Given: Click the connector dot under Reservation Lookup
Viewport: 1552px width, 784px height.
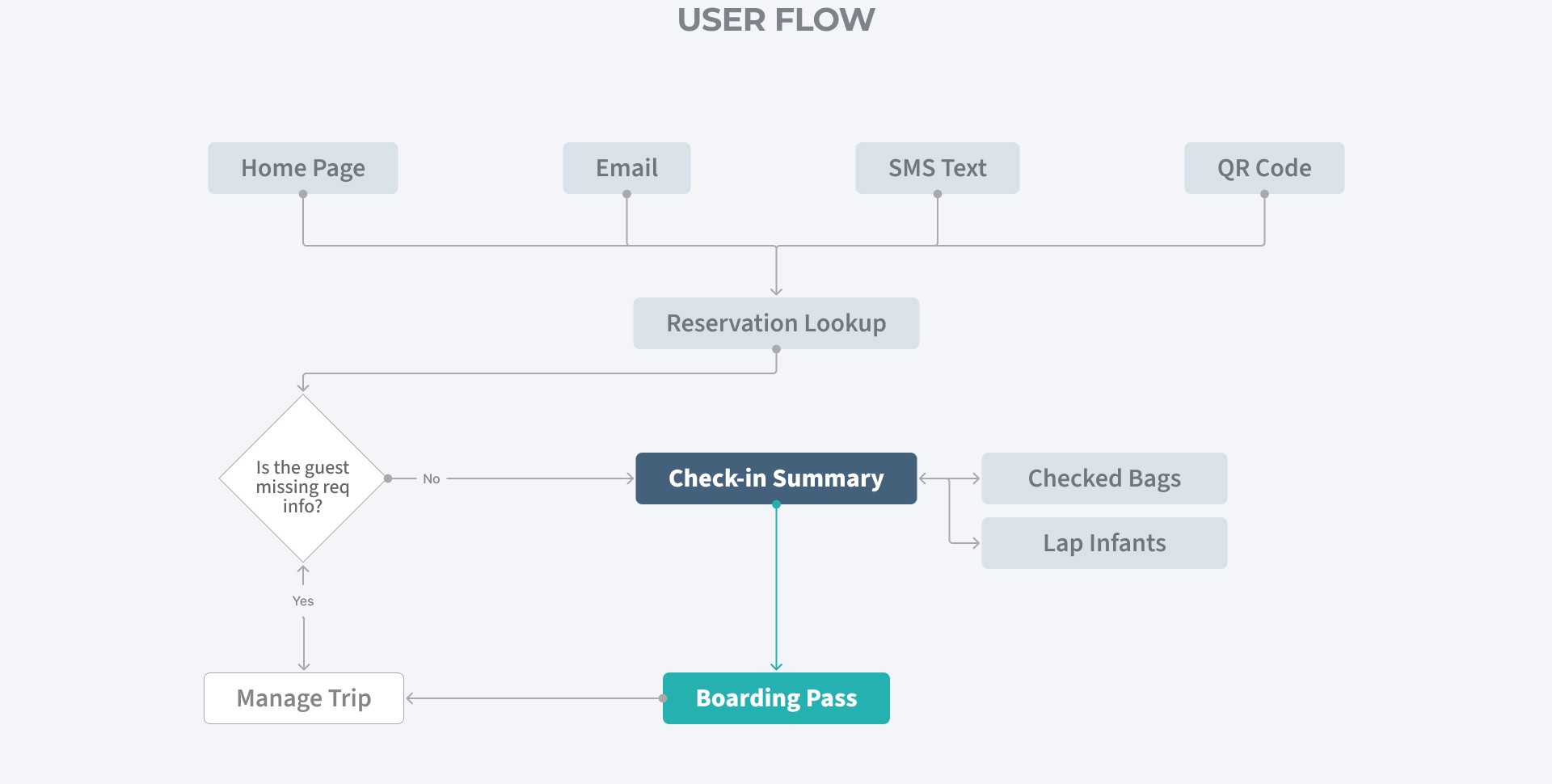Looking at the screenshot, I should click(776, 349).
